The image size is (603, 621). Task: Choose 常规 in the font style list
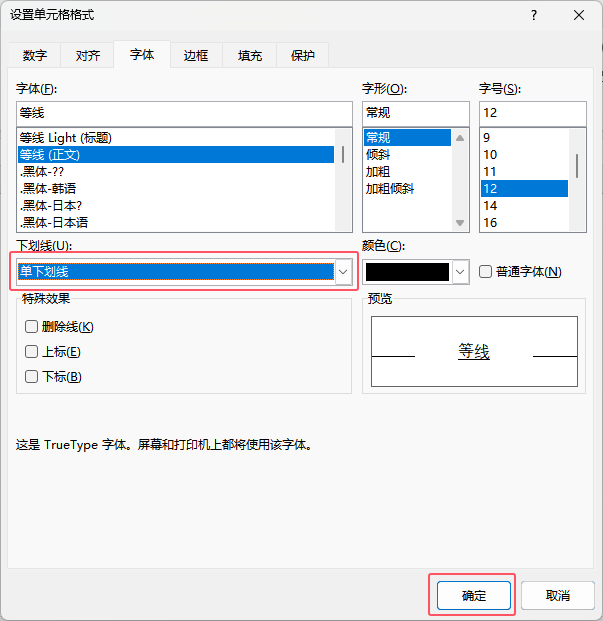click(x=407, y=138)
